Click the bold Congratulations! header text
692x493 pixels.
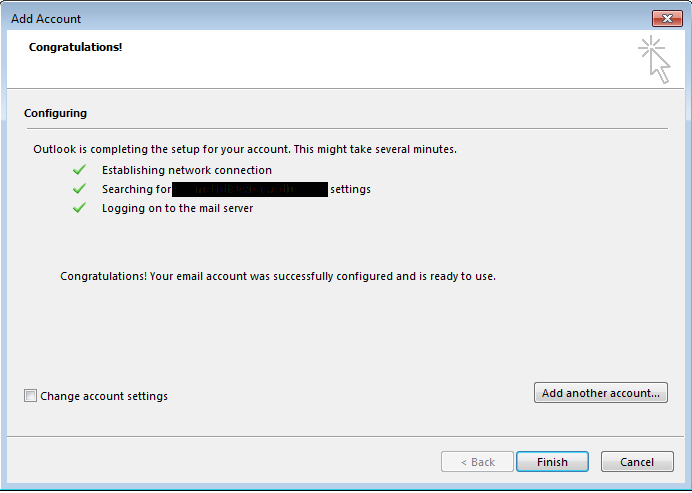pos(76,47)
